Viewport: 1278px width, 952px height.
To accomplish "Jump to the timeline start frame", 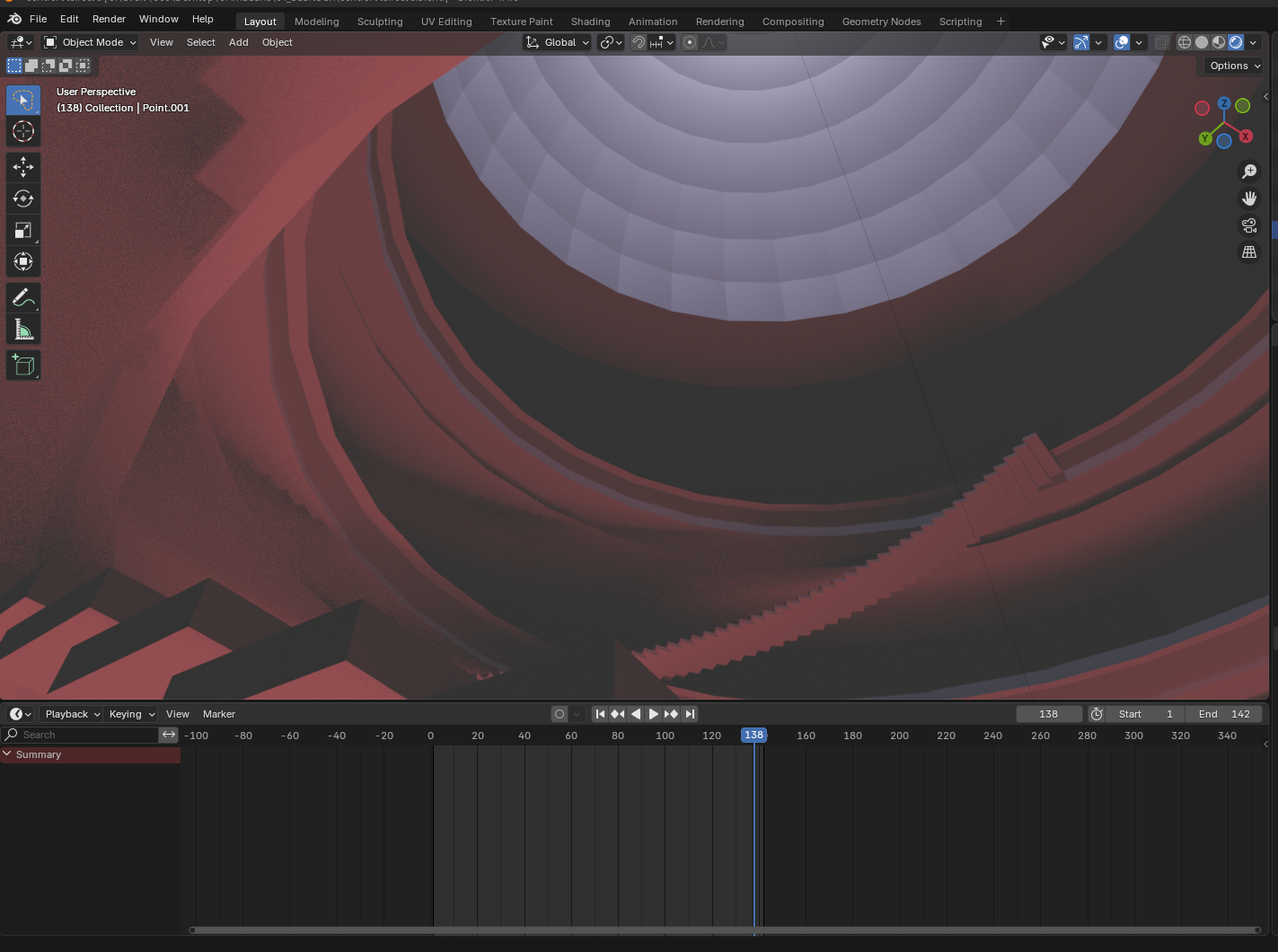I will (x=600, y=714).
